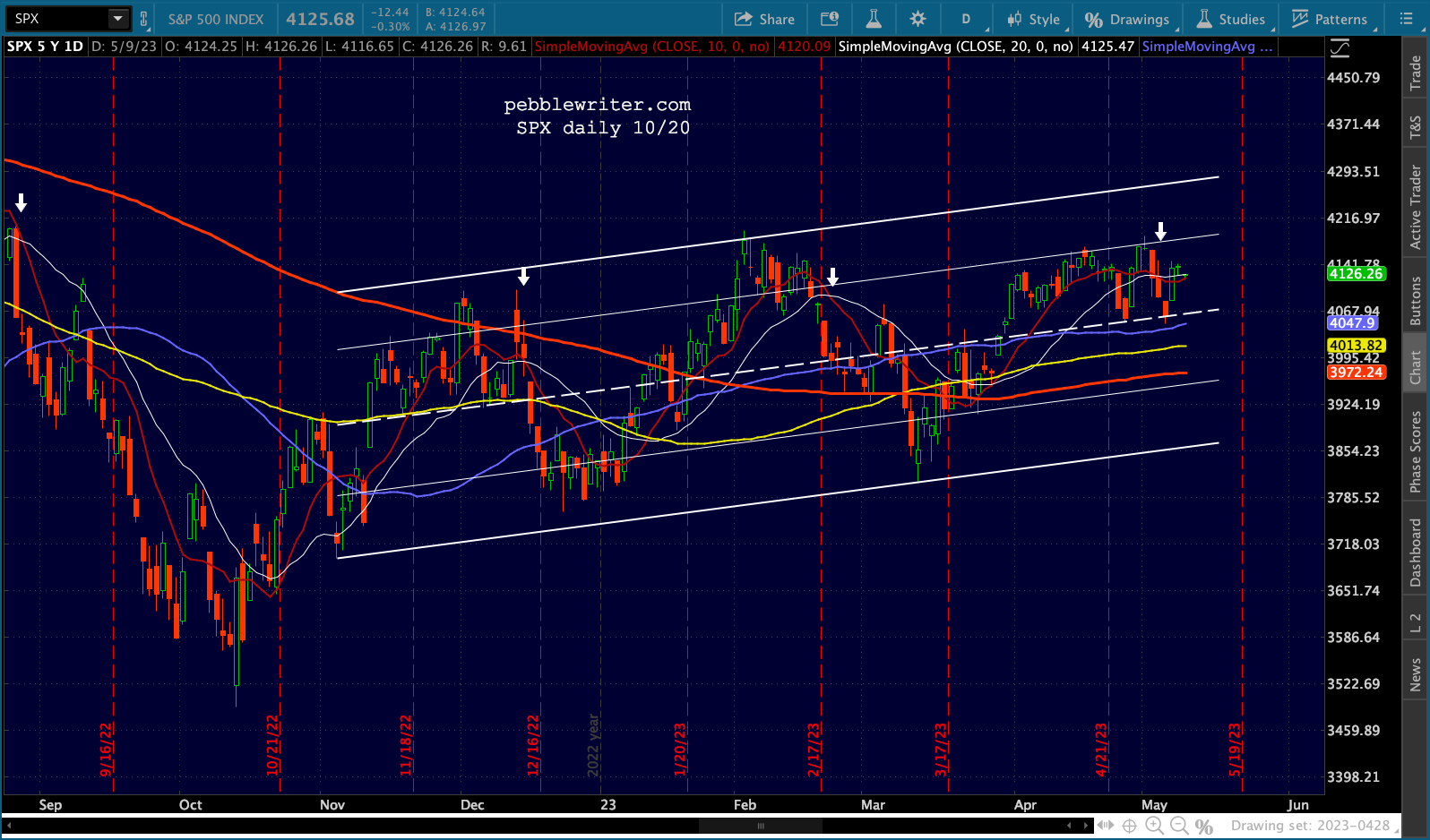This screenshot has height=840, width=1430.
Task: Open the instrument info card icon
Action: coord(830,19)
